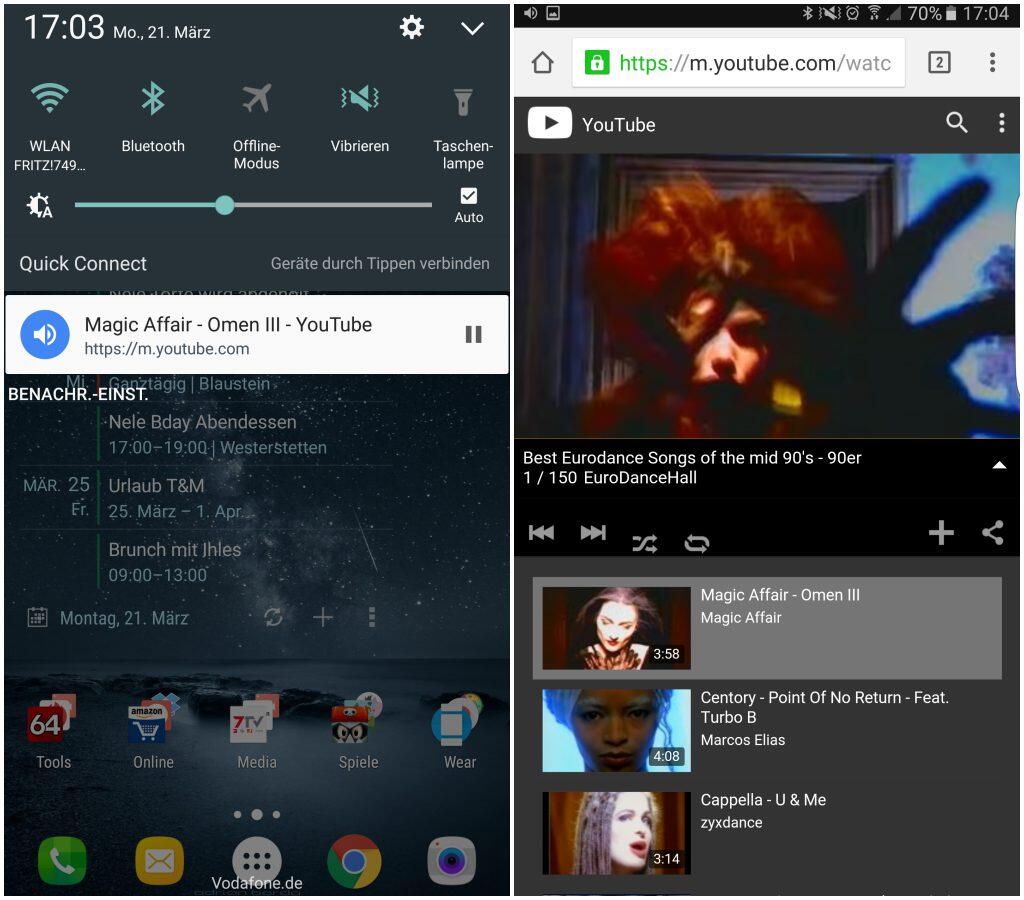Open the app drawer
The height and width of the screenshot is (900, 1024).
coord(257,861)
